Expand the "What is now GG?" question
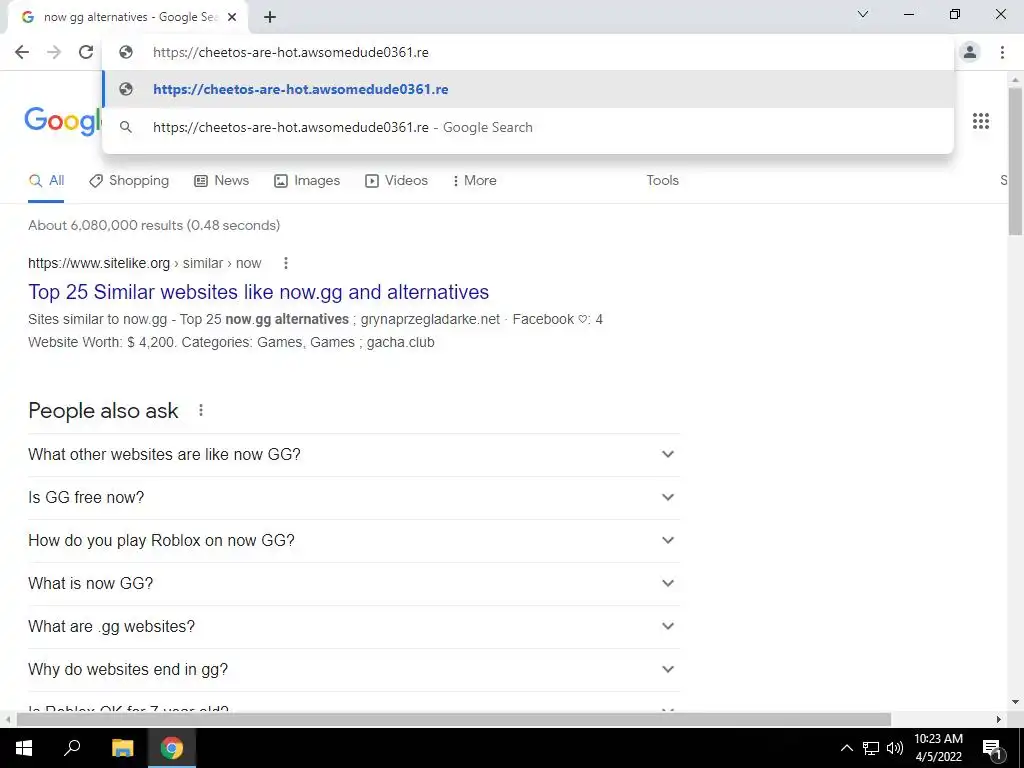This screenshot has width=1024, height=768. click(354, 583)
